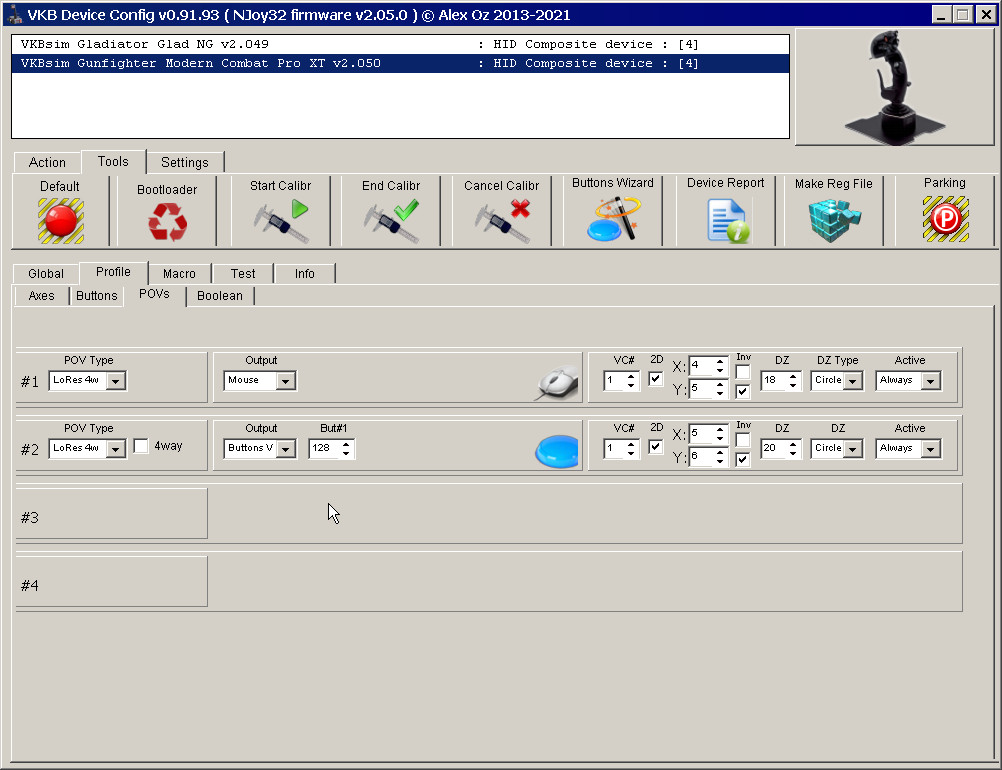Screen dimensions: 1002x770
Task: Switch to the Action tab
Action: [47, 162]
